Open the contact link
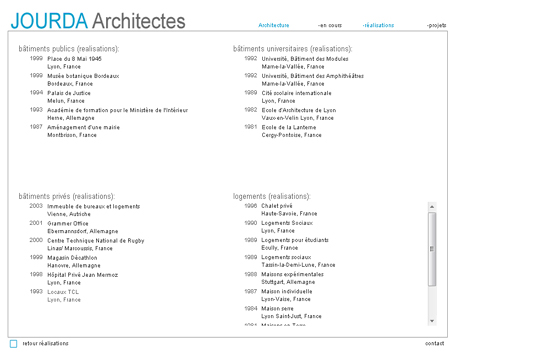Viewport: 550px width, 360px height. [435, 344]
